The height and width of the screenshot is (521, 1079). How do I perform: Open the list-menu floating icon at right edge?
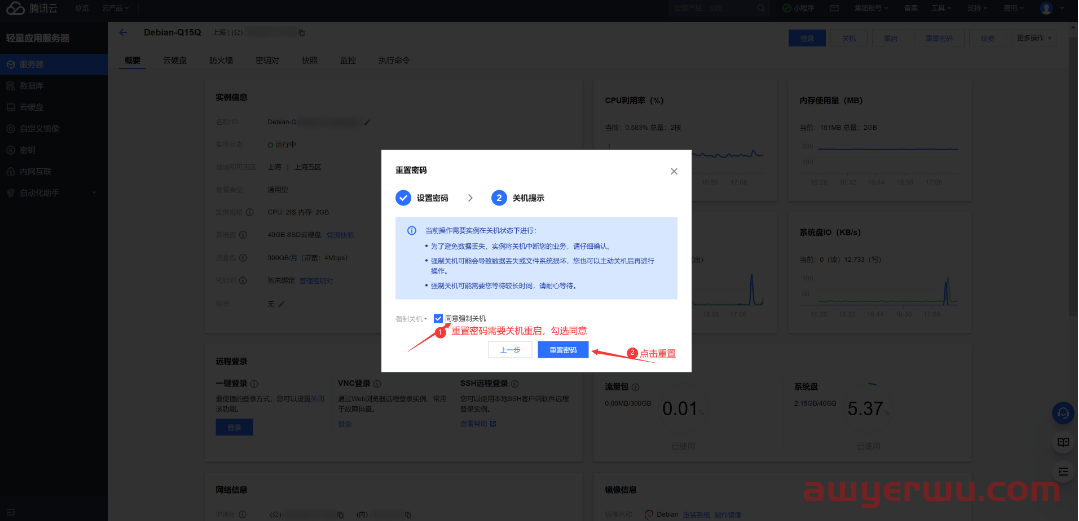point(1063,471)
